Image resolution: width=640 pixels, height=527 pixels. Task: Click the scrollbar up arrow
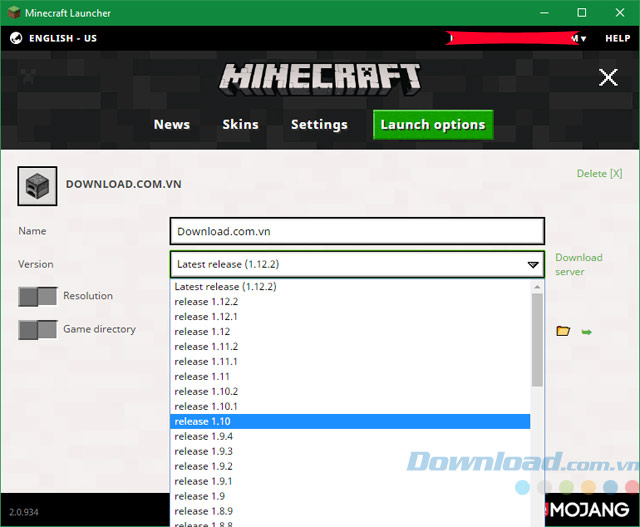click(537, 287)
